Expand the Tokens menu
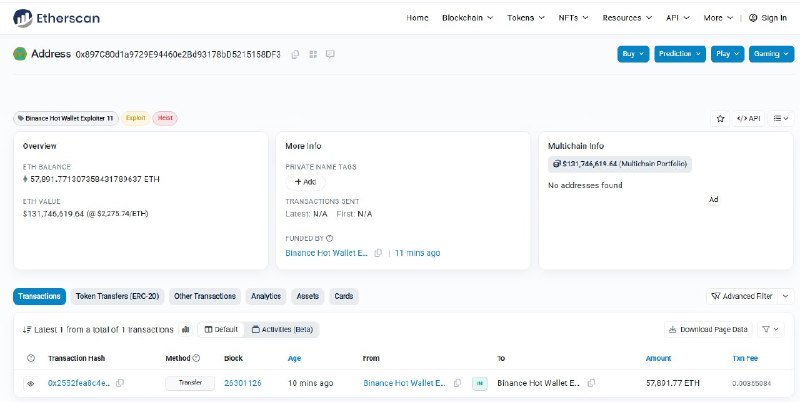800x402 pixels. tap(526, 18)
